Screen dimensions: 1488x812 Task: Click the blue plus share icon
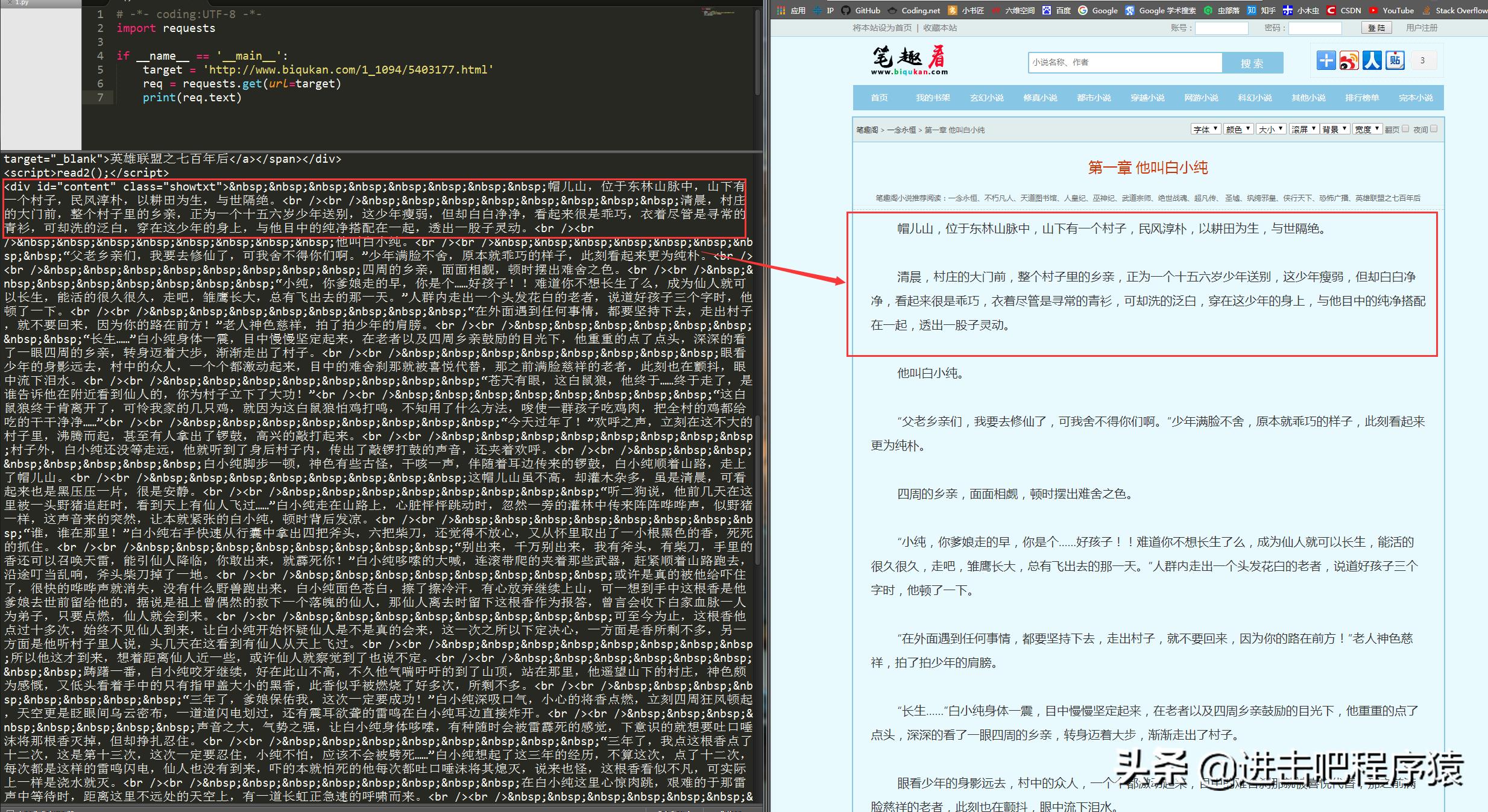(x=1326, y=60)
